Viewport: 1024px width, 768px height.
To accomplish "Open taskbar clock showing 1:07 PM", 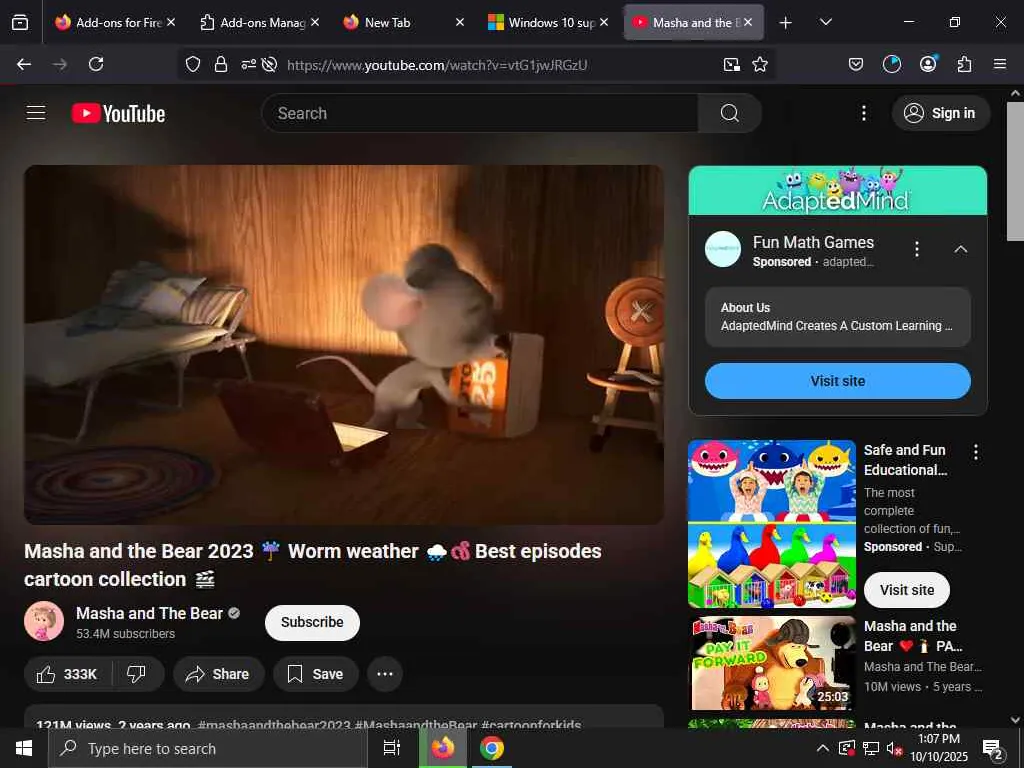I will 939,748.
